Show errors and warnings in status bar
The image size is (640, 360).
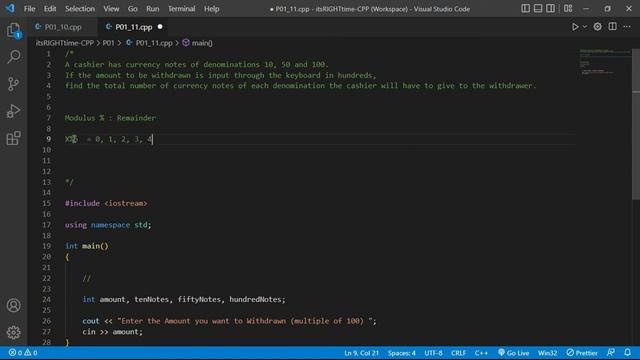23,353
